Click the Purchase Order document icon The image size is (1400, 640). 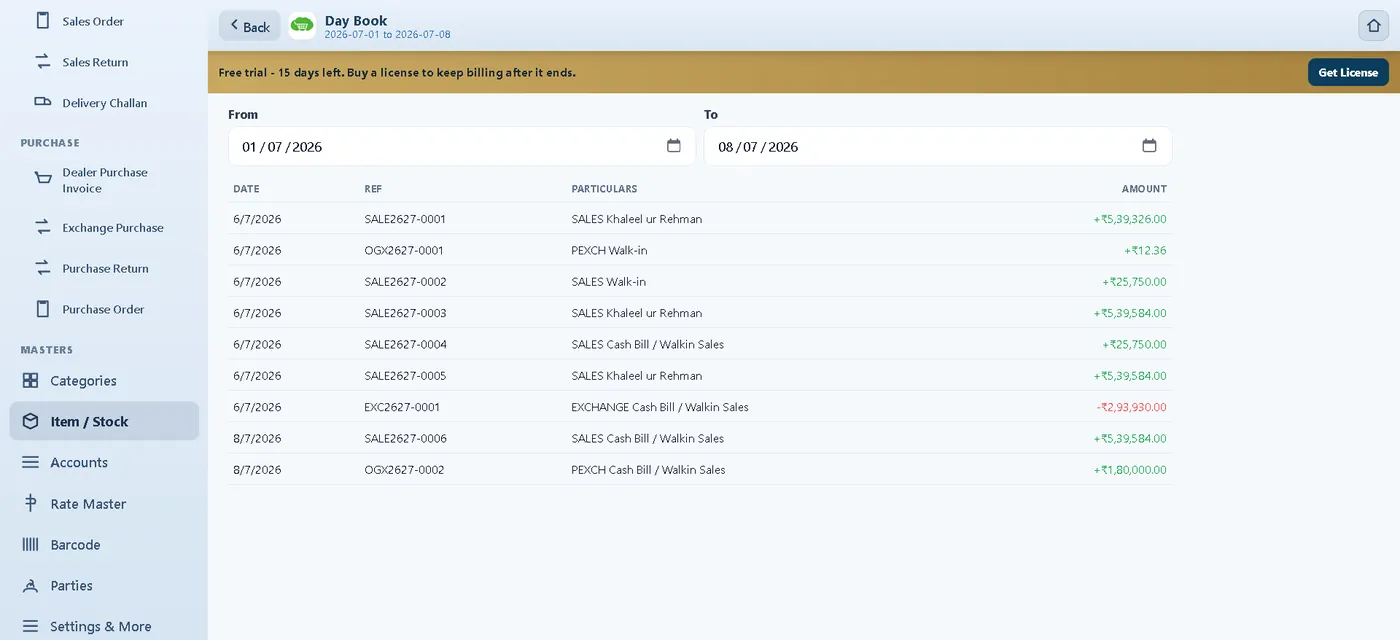pyautogui.click(x=42, y=309)
